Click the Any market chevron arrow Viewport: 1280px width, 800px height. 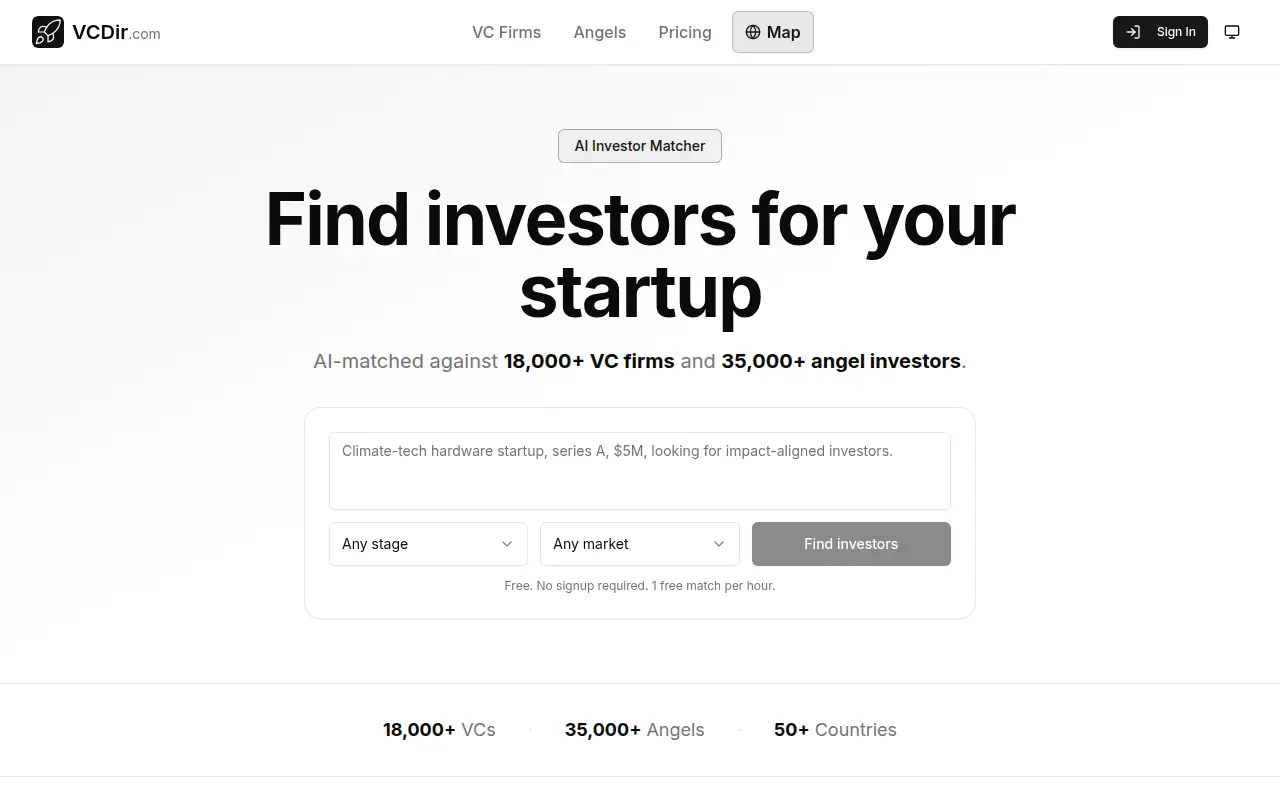719,544
